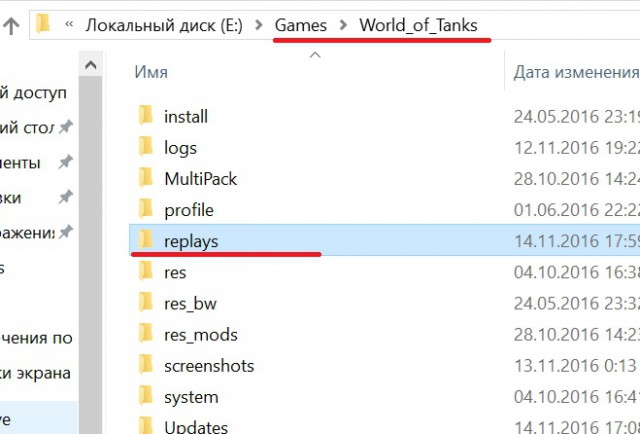Click res_bw date 24.05.2016 23:32
Screen dimensions: 640x434
click(576, 304)
